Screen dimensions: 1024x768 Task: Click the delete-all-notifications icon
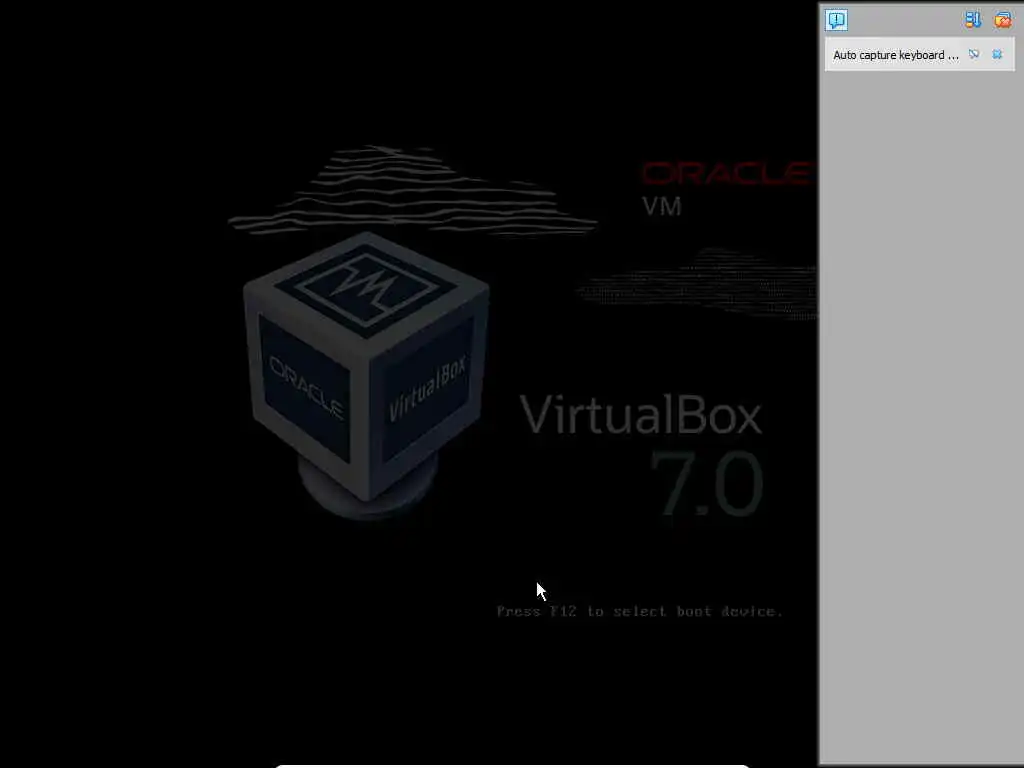(1002, 20)
